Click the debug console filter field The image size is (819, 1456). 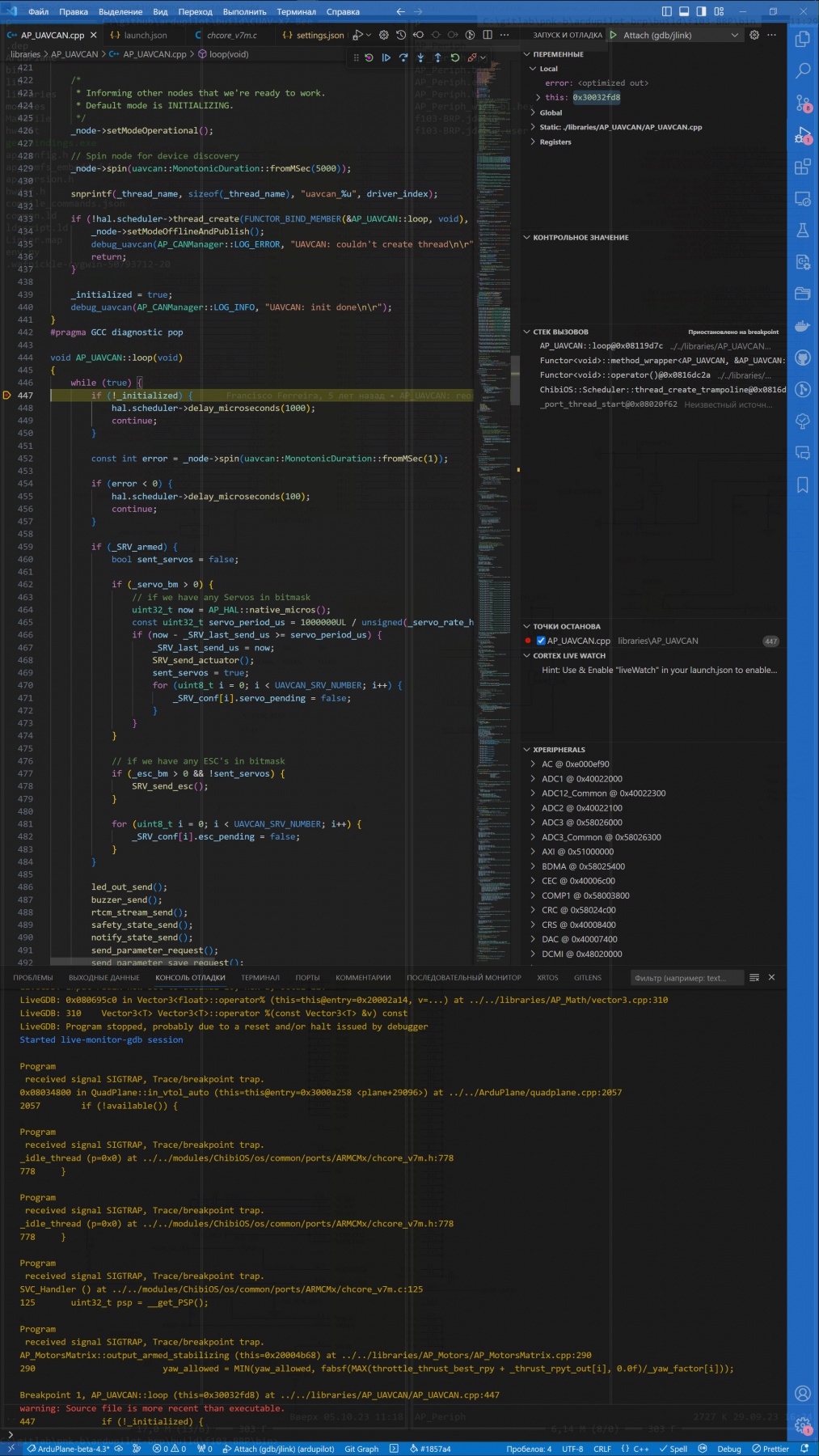(686, 977)
